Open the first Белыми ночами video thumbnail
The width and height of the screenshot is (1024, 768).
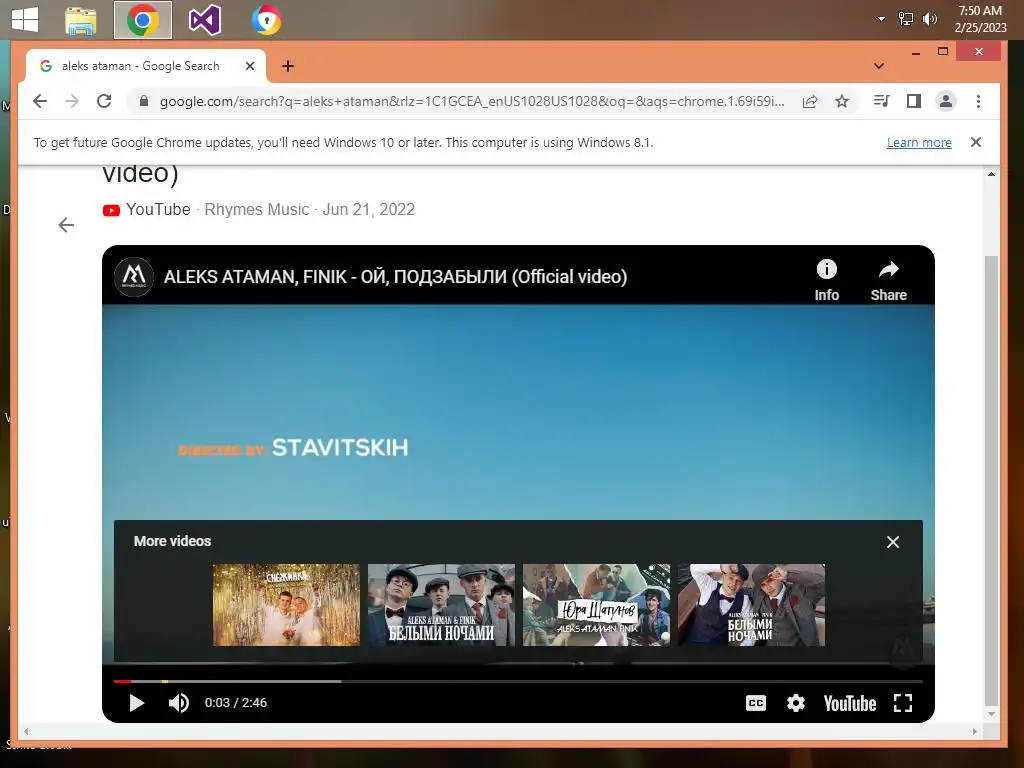pos(441,605)
